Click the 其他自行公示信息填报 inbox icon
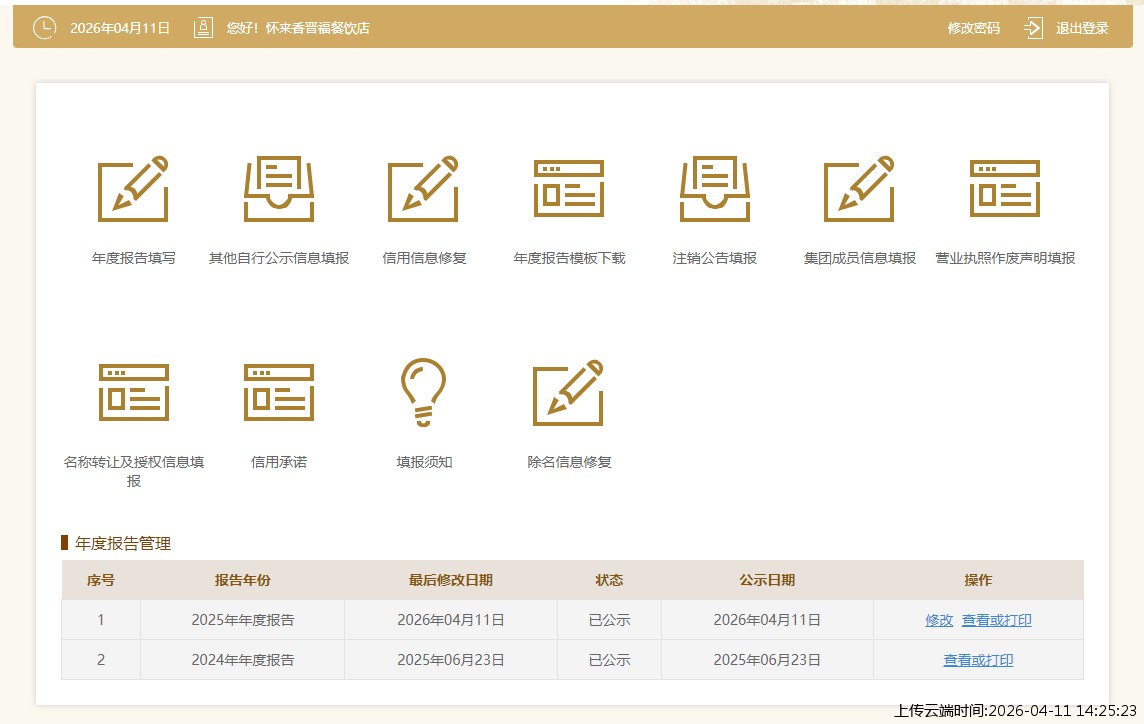The width and height of the screenshot is (1144, 724). [279, 189]
